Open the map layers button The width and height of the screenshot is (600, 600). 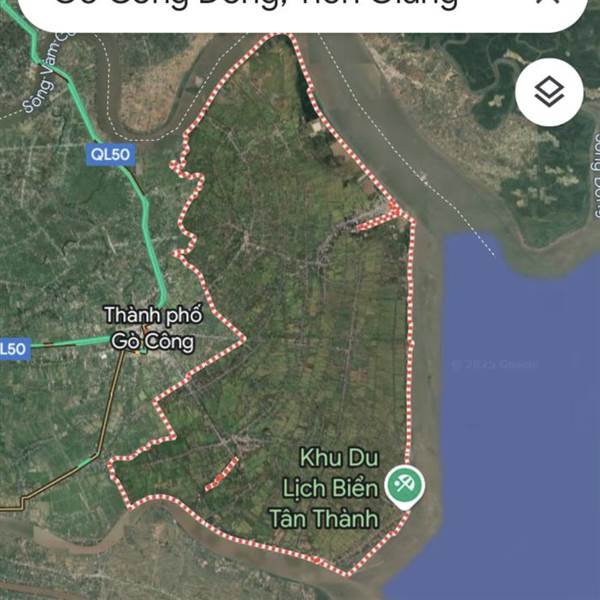(x=549, y=92)
